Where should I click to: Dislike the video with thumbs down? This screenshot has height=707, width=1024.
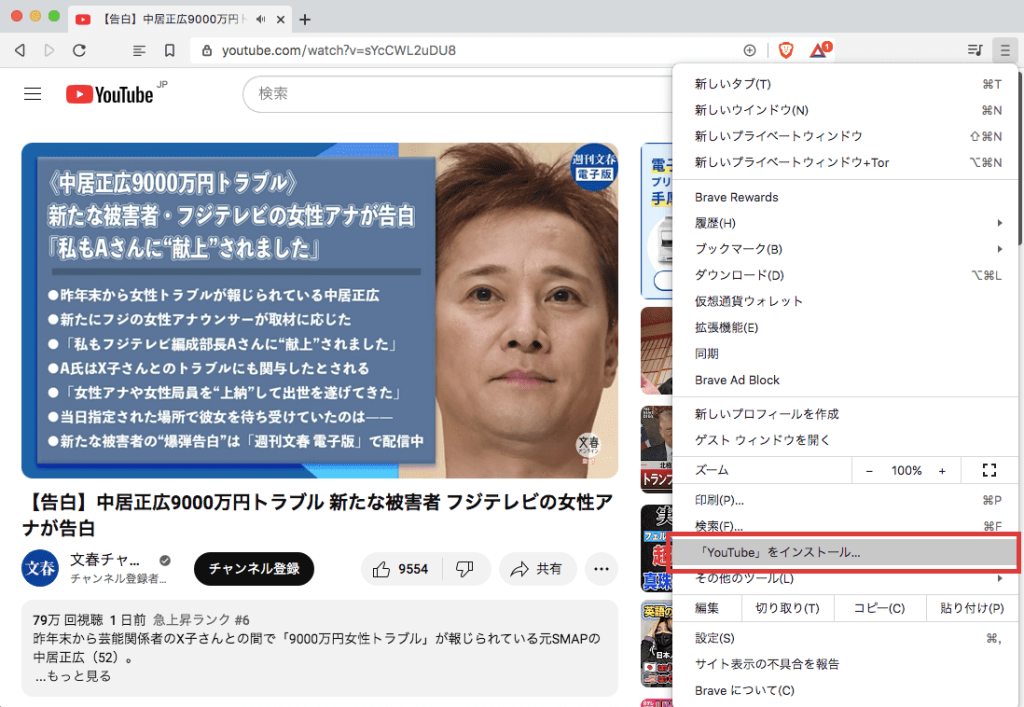click(465, 569)
